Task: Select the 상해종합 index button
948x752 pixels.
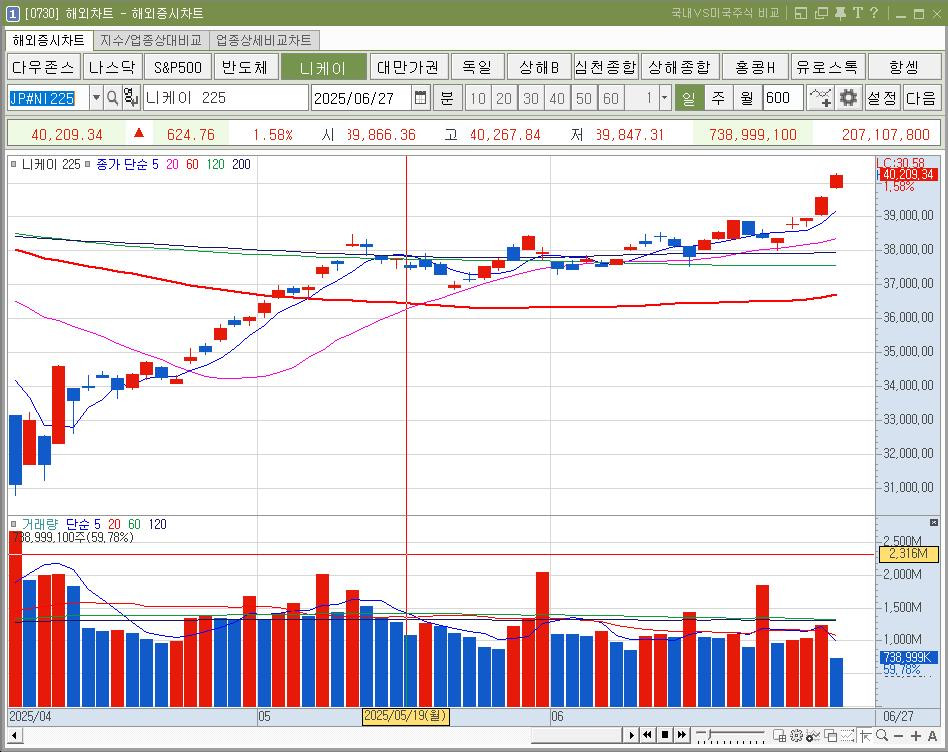Action: click(680, 66)
